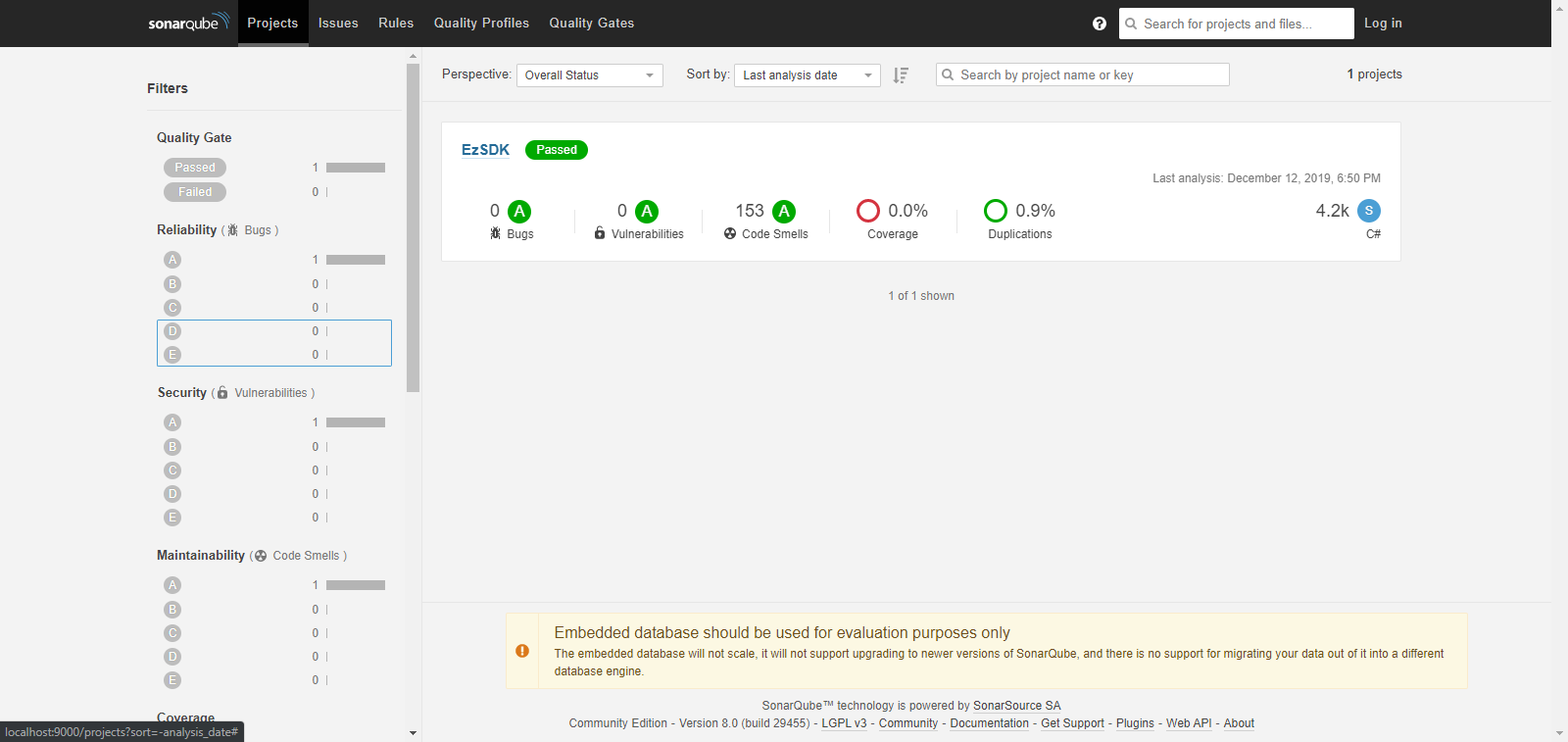Click the orange warning icon in database notice
1568x742 pixels.
[x=522, y=651]
